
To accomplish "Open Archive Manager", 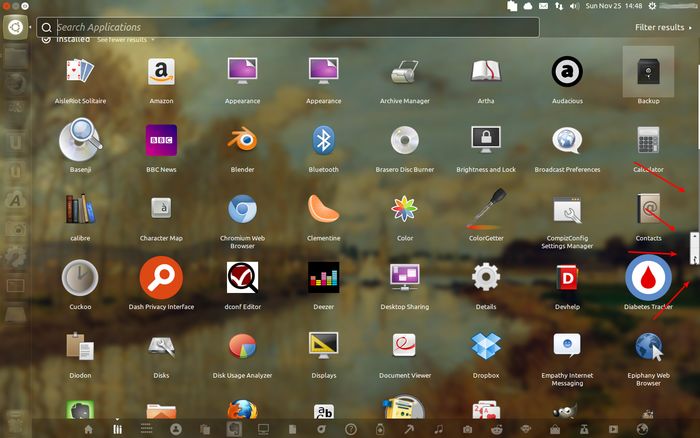I will pos(404,71).
